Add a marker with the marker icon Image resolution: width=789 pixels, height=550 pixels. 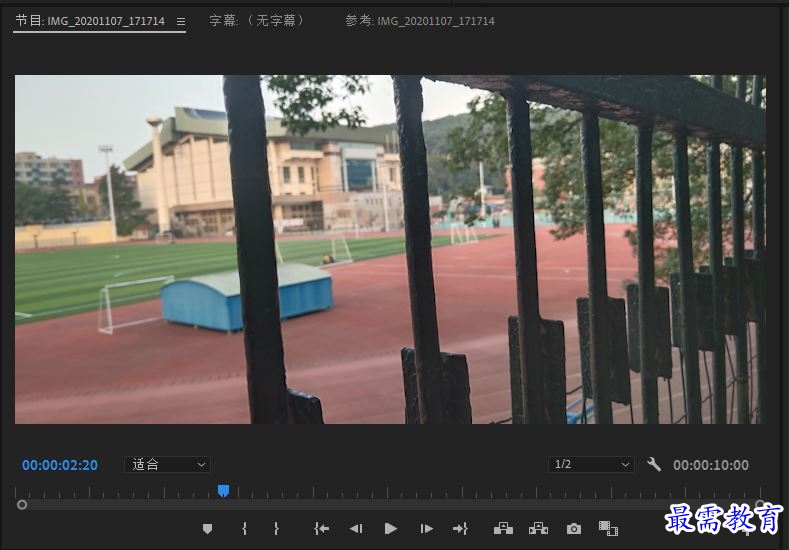(x=207, y=528)
